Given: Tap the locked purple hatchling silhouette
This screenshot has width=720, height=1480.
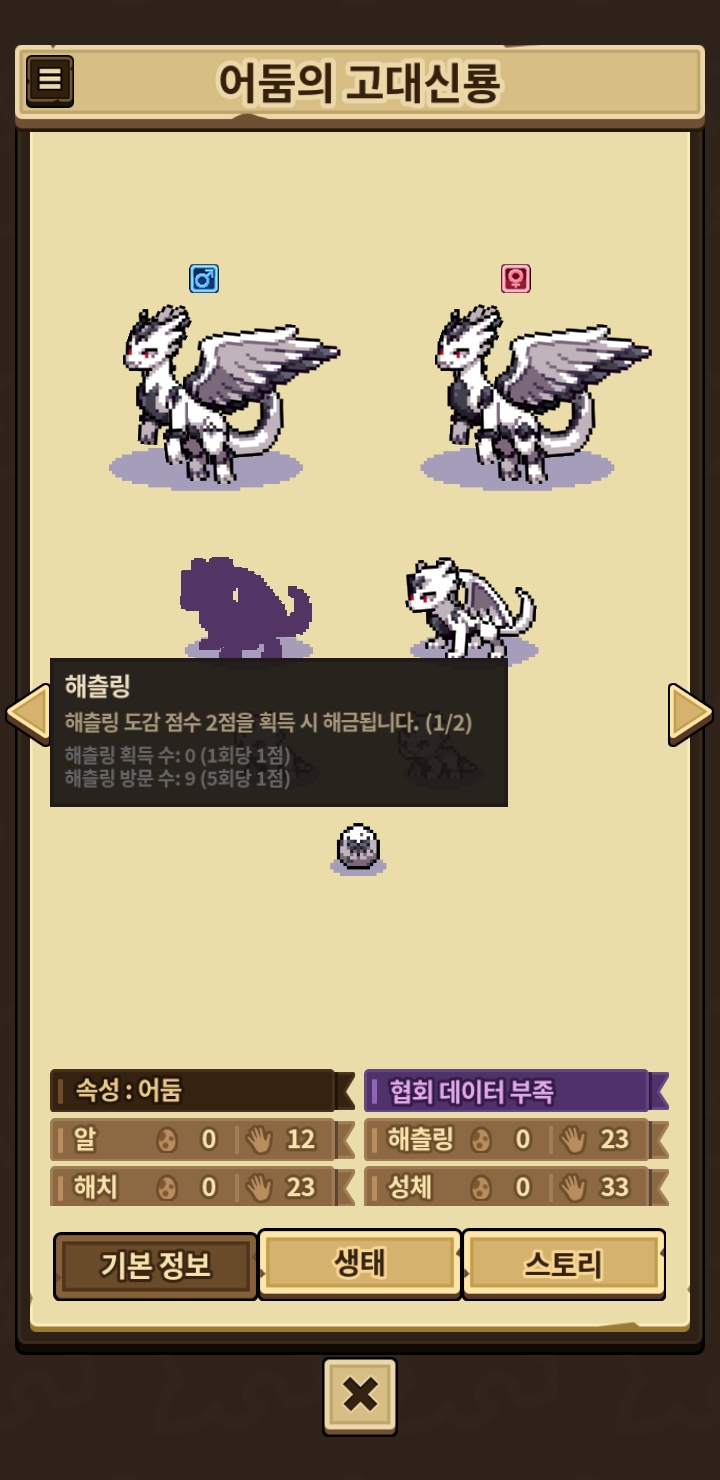Looking at the screenshot, I should point(246,606).
